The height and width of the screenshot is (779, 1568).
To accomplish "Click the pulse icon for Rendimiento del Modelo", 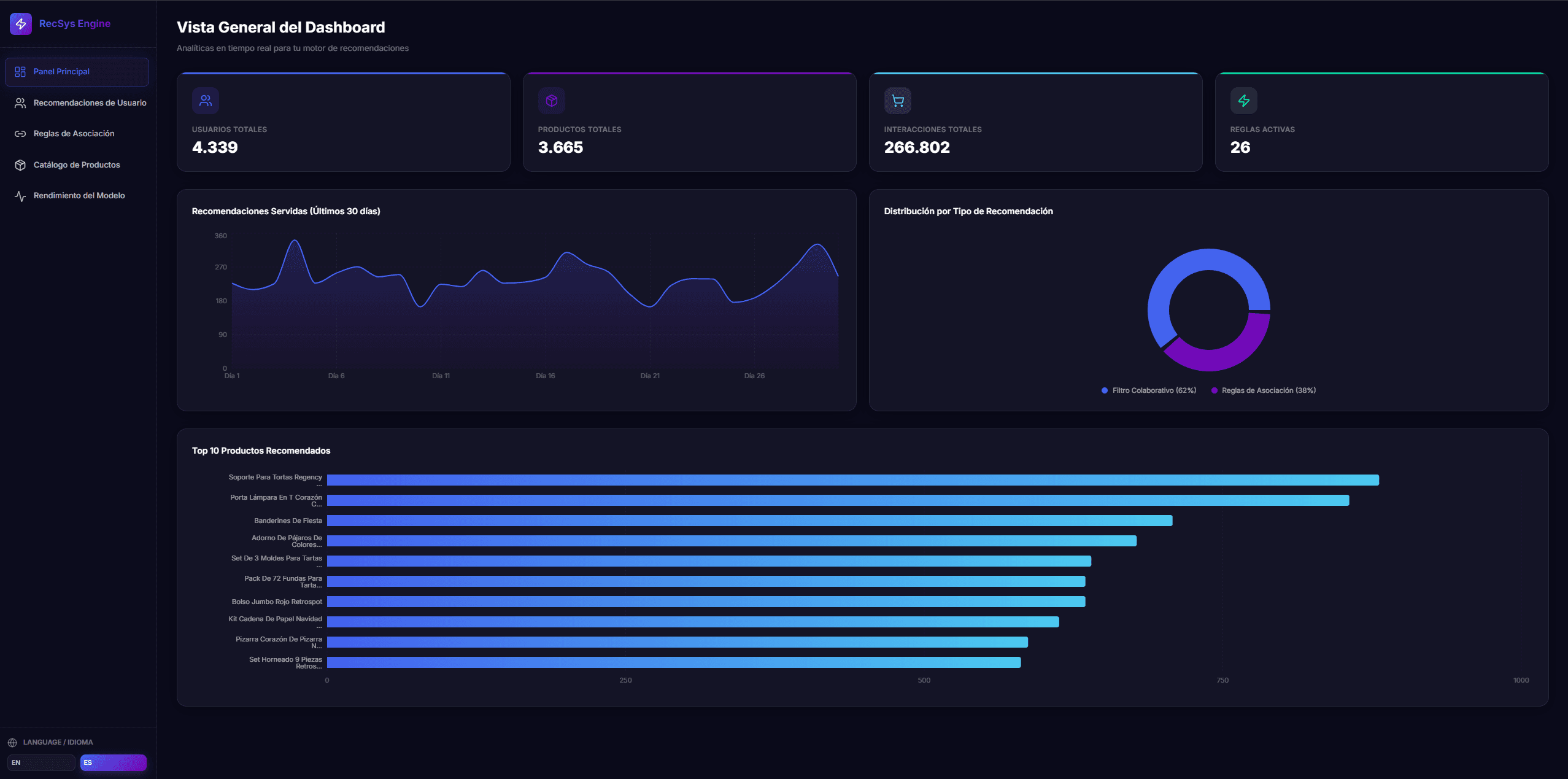I will 20,196.
